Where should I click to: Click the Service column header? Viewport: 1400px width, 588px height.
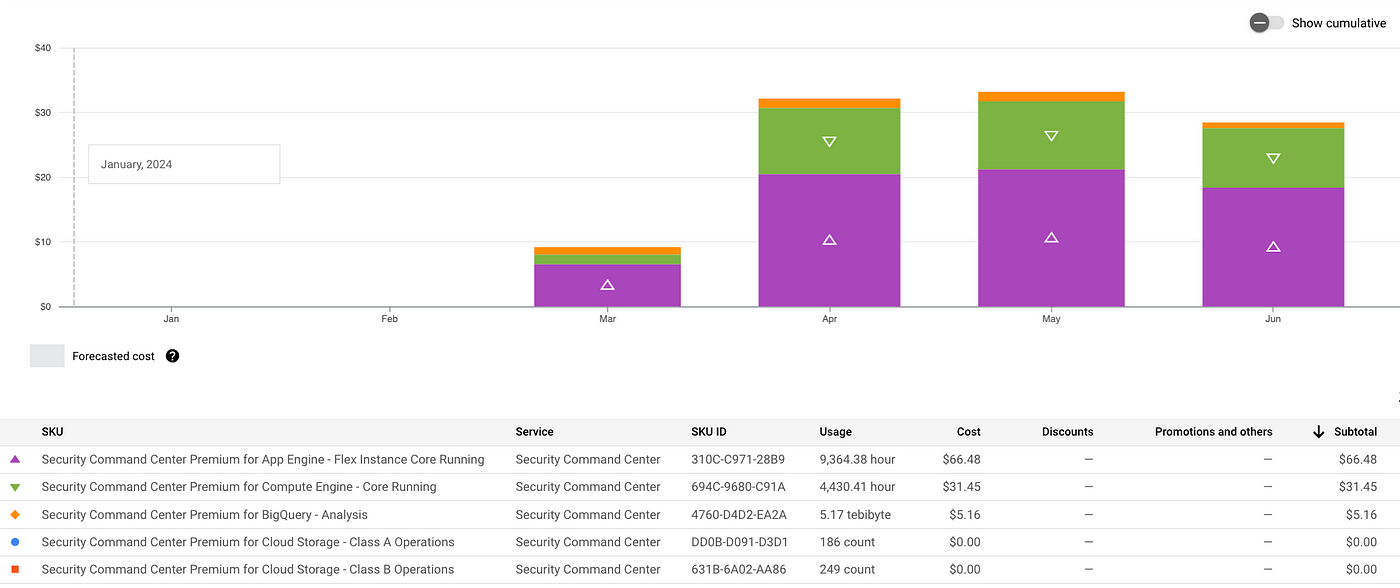tap(534, 432)
